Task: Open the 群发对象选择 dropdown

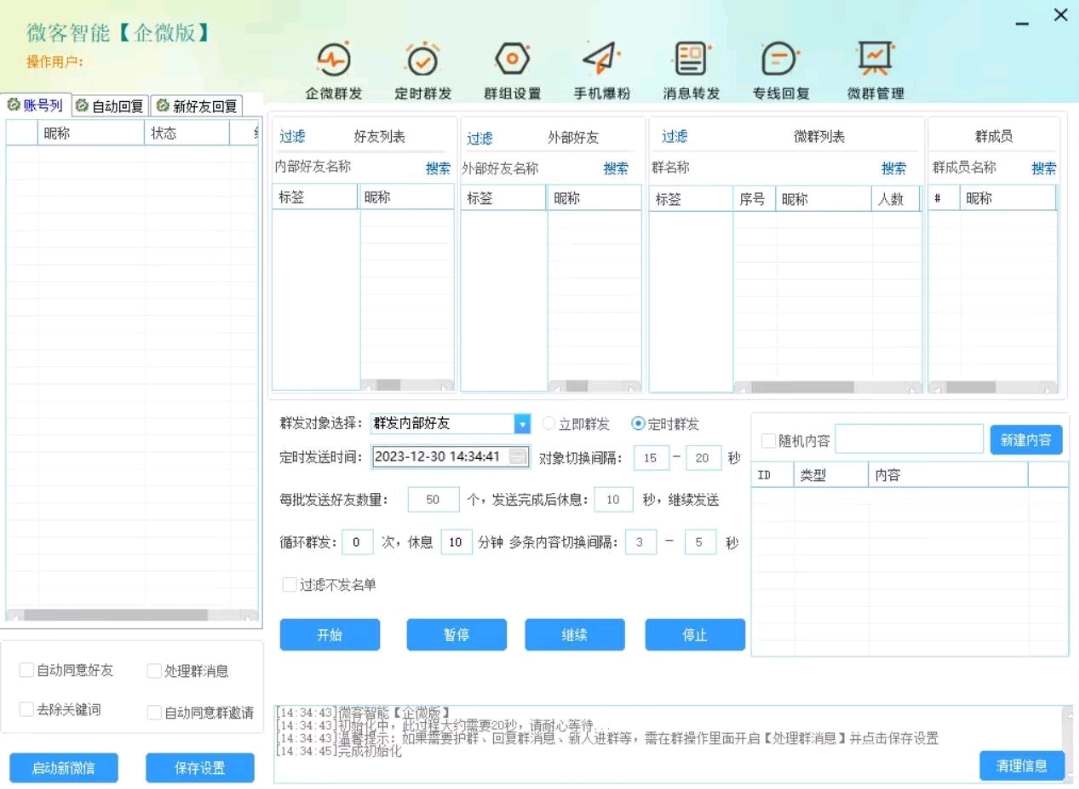Action: (522, 423)
